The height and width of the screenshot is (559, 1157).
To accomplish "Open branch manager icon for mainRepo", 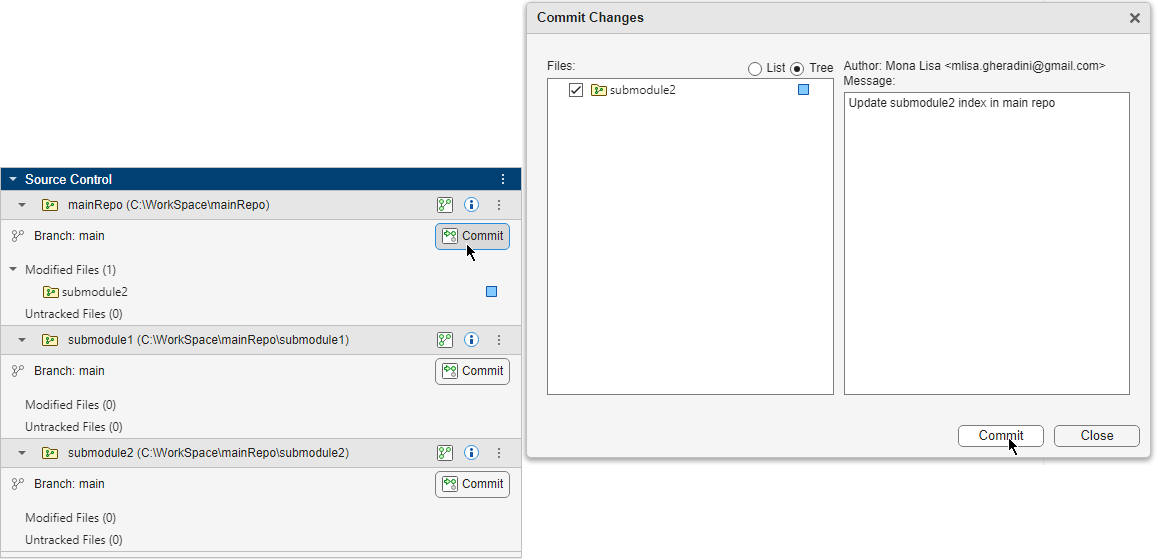I will tap(445, 205).
